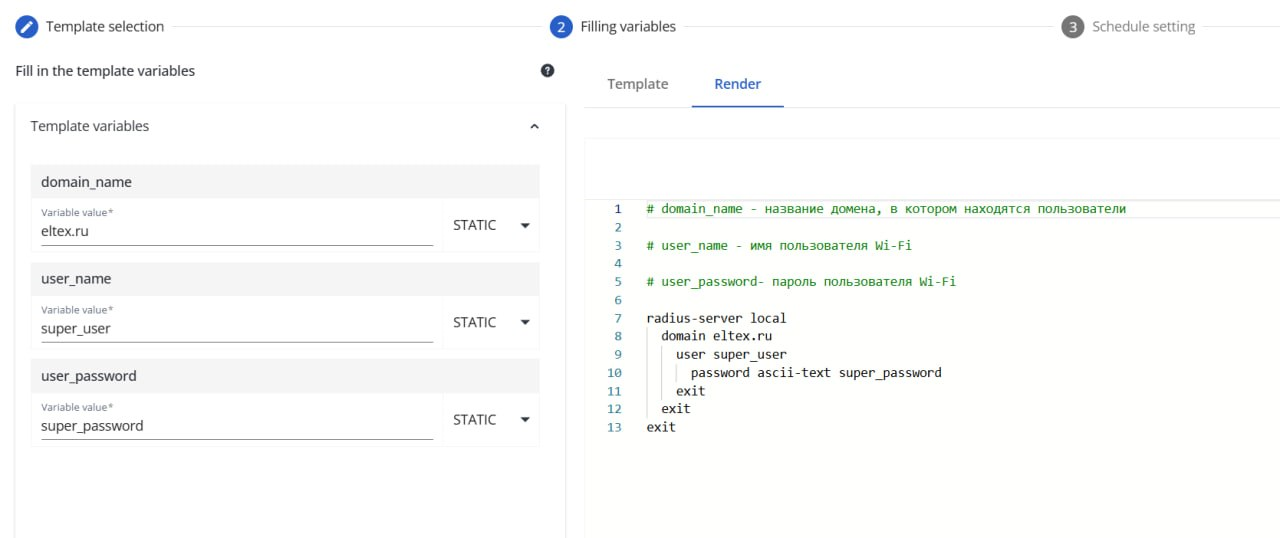
Task: Click the 'domain eltex.ru' code line
Action: click(716, 336)
